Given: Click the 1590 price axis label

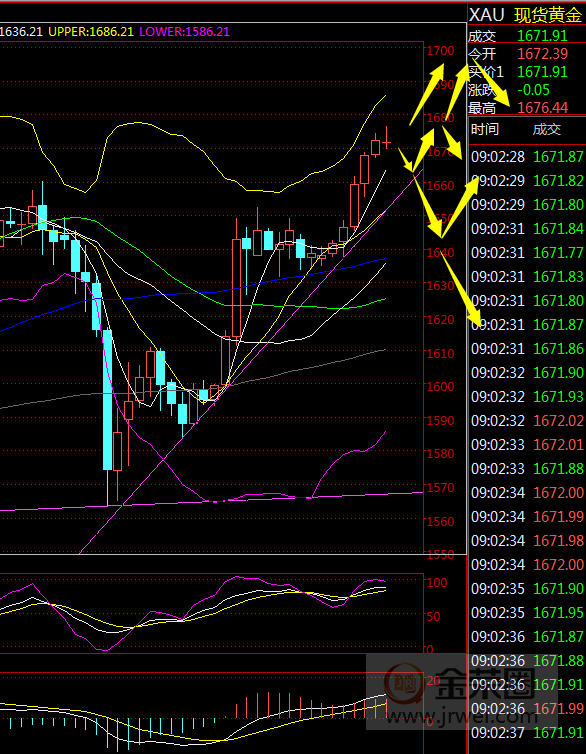Looking at the screenshot, I should [x=441, y=420].
